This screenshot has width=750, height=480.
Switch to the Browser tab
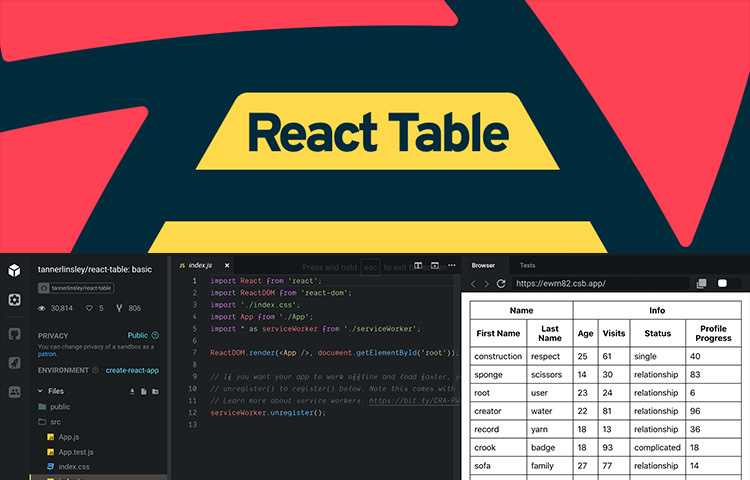click(483, 265)
